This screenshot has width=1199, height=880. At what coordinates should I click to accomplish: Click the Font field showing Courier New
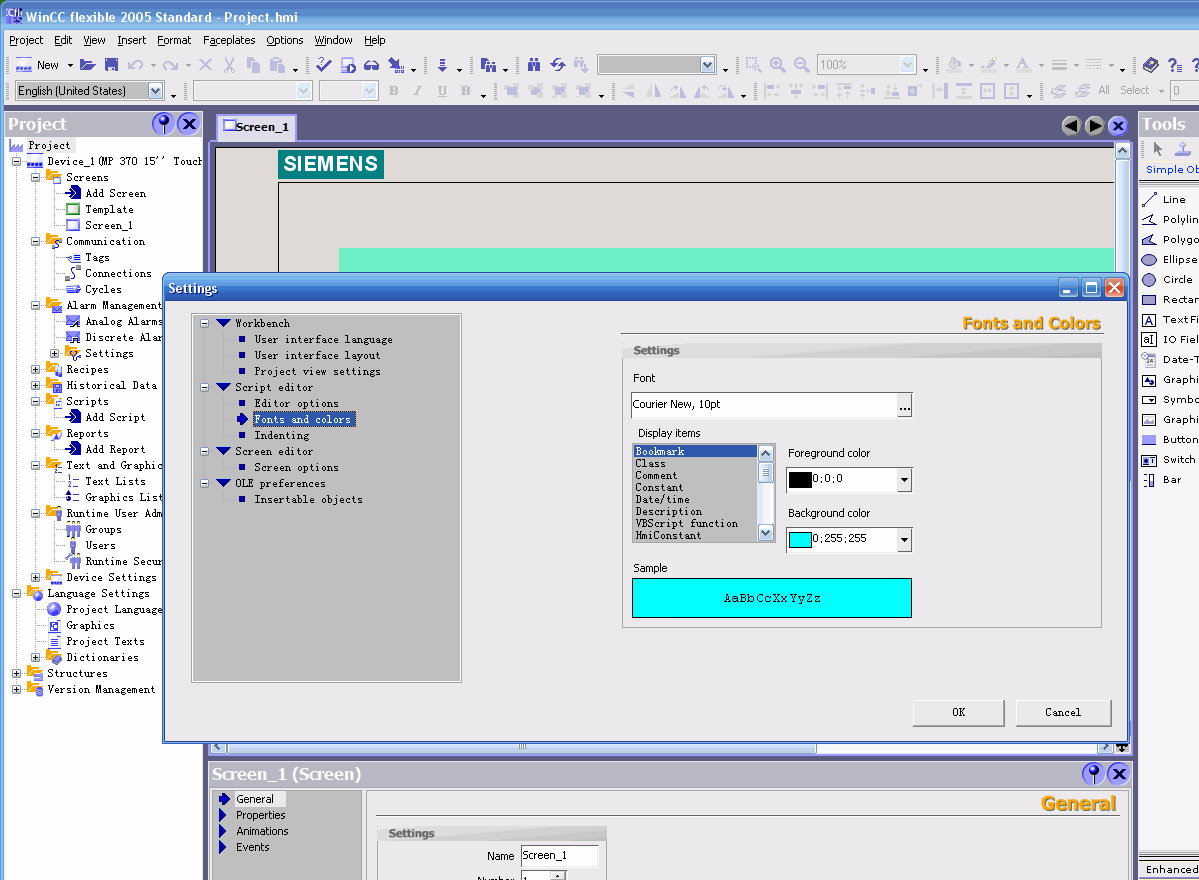click(764, 404)
